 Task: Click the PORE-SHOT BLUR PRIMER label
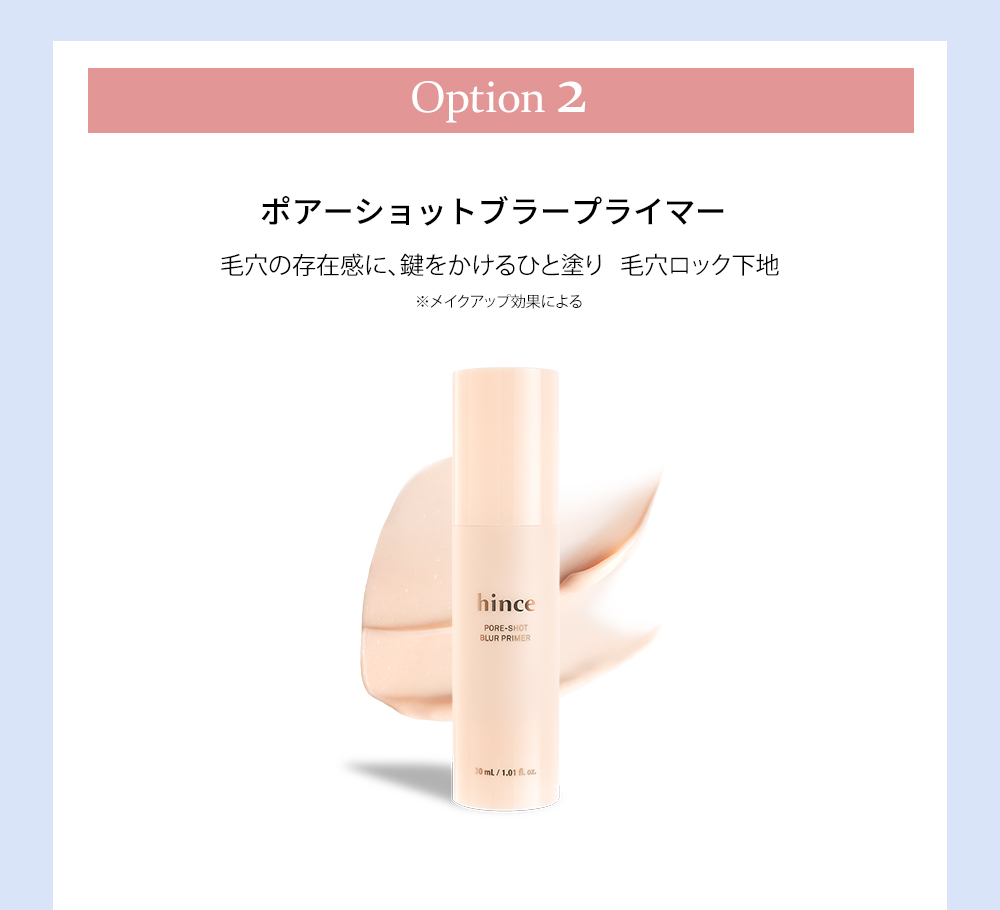point(506,633)
